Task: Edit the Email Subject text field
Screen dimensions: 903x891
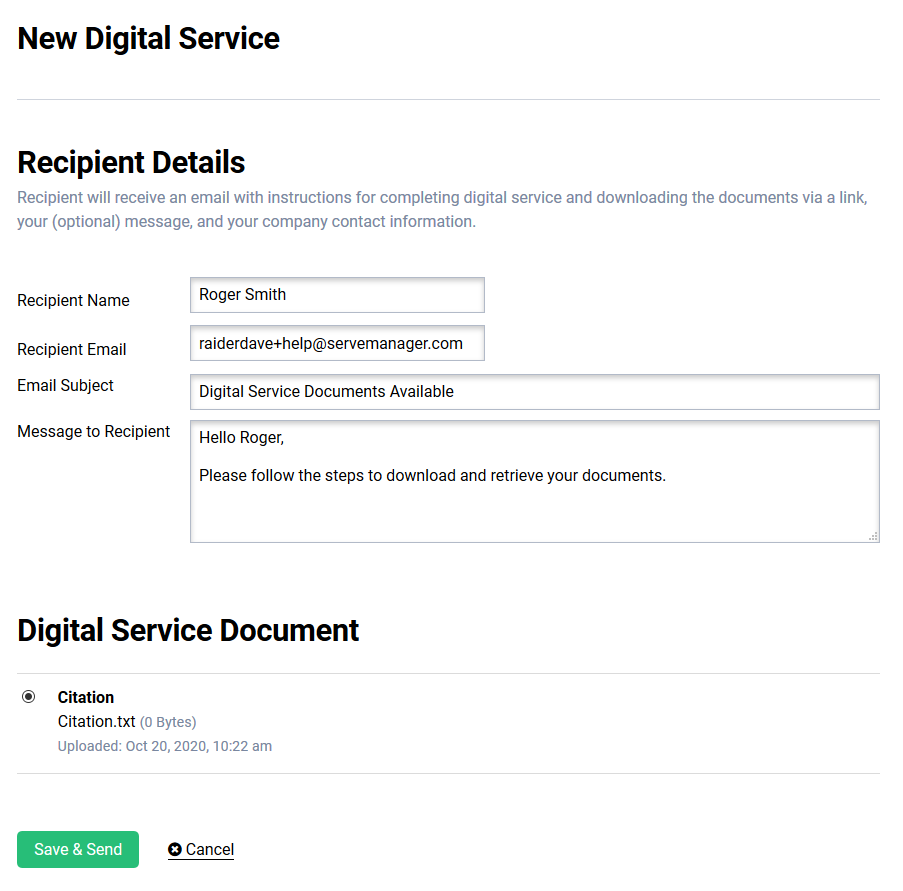Action: [x=534, y=392]
